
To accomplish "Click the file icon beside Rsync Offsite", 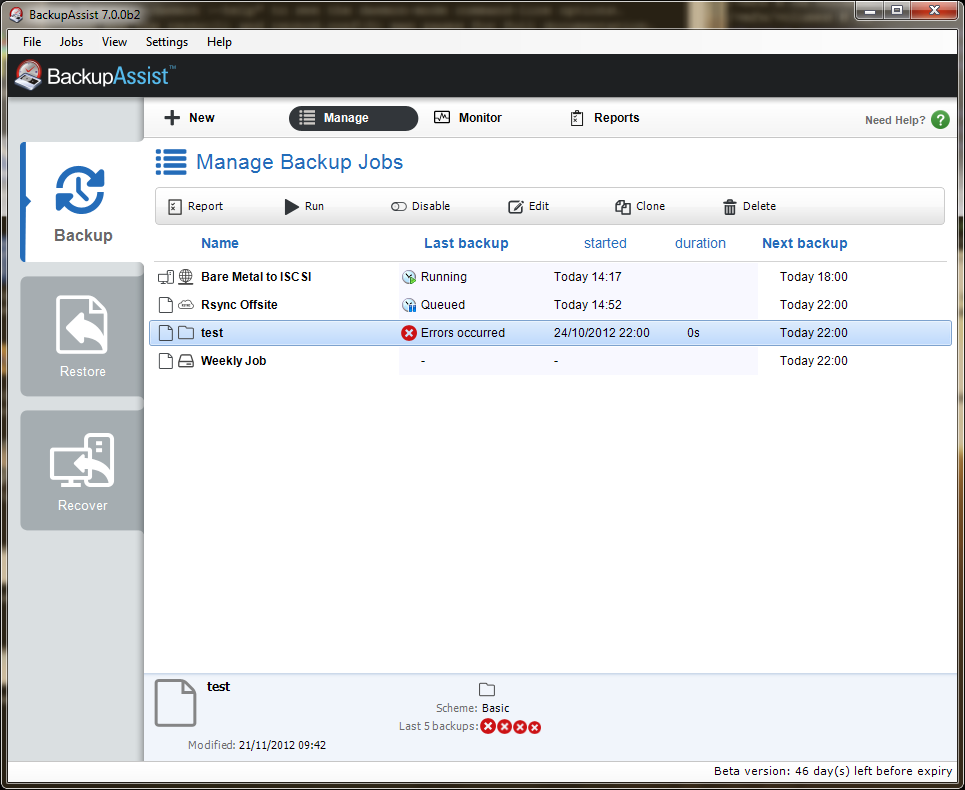I will pos(166,305).
